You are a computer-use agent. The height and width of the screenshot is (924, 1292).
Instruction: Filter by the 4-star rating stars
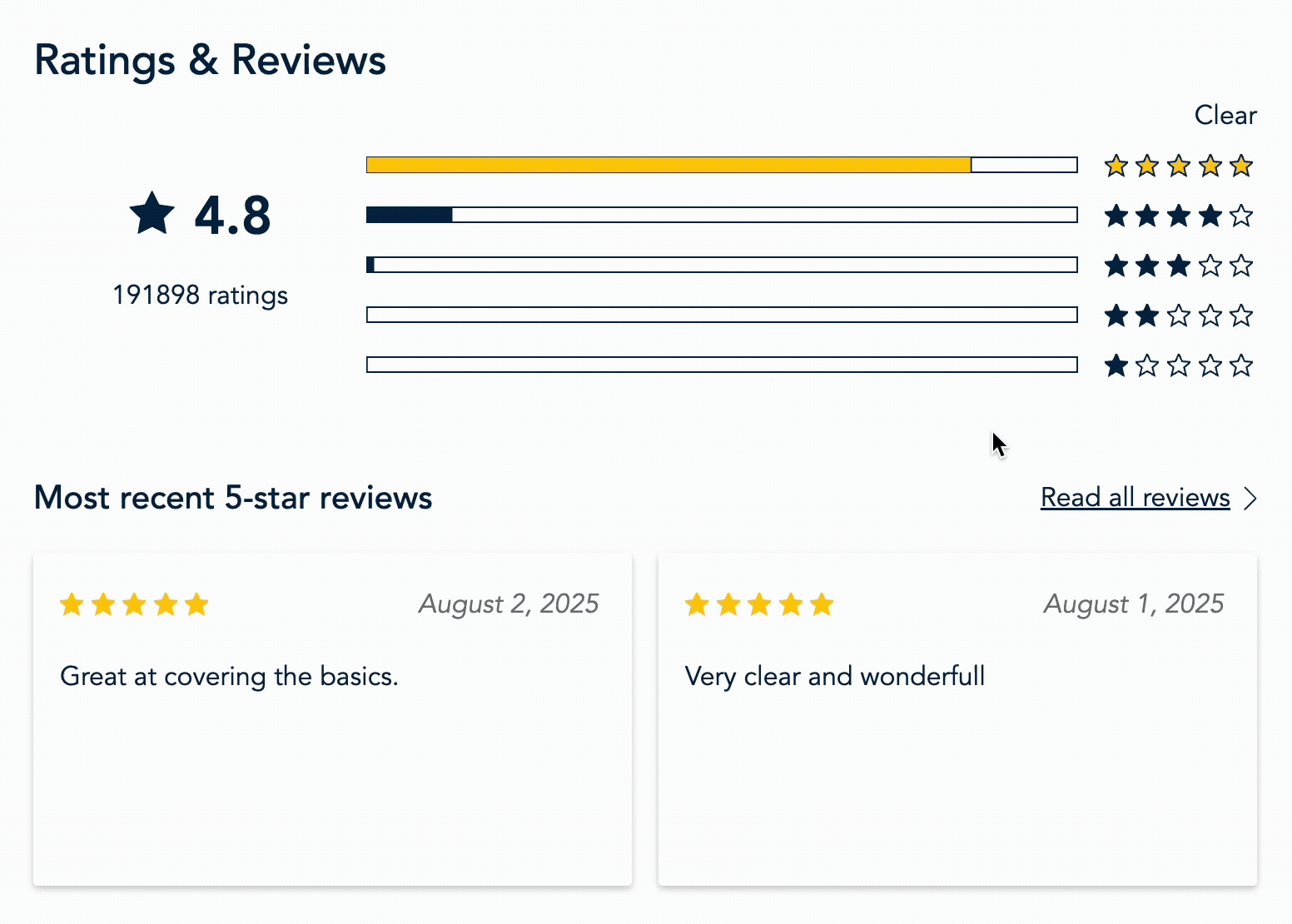tap(1178, 216)
